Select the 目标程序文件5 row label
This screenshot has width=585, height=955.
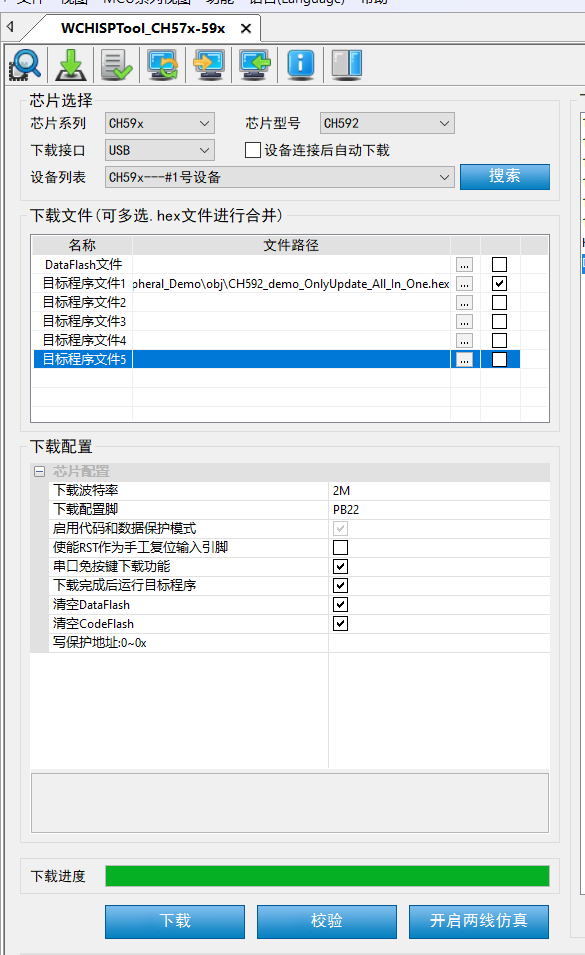tap(84, 359)
